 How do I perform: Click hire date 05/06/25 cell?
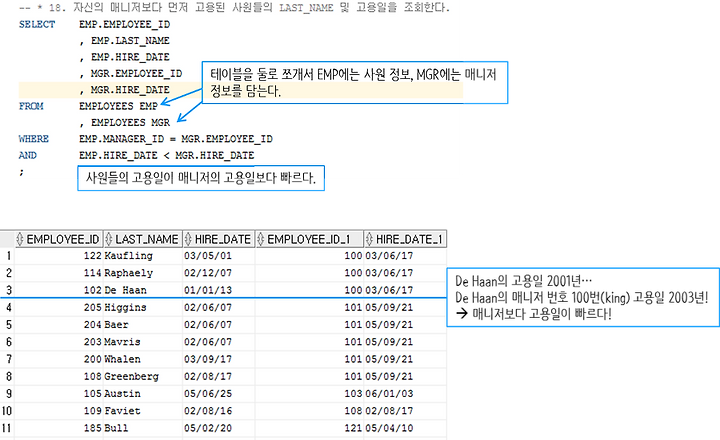(219, 394)
